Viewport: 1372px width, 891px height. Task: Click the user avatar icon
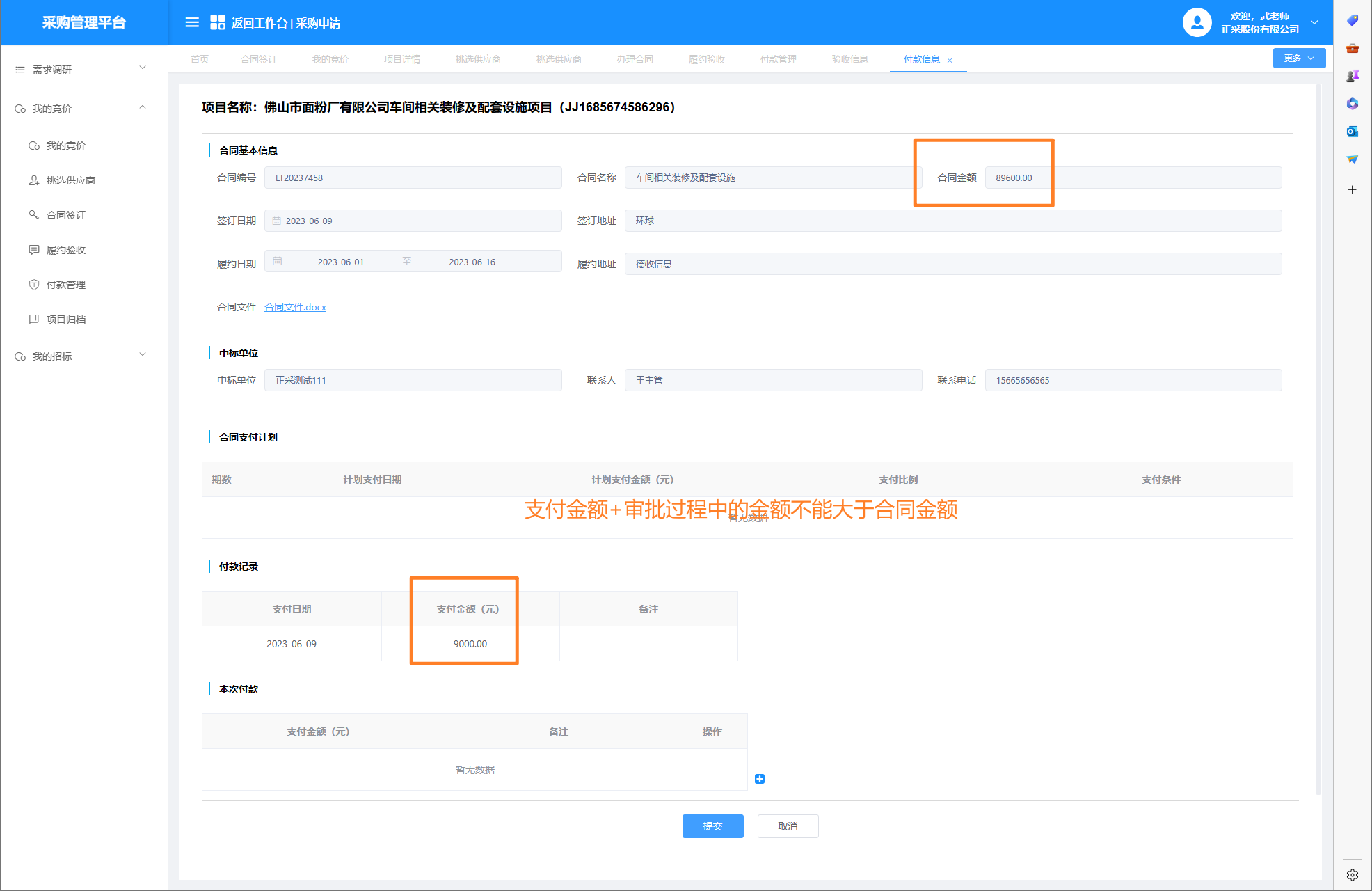[1197, 22]
